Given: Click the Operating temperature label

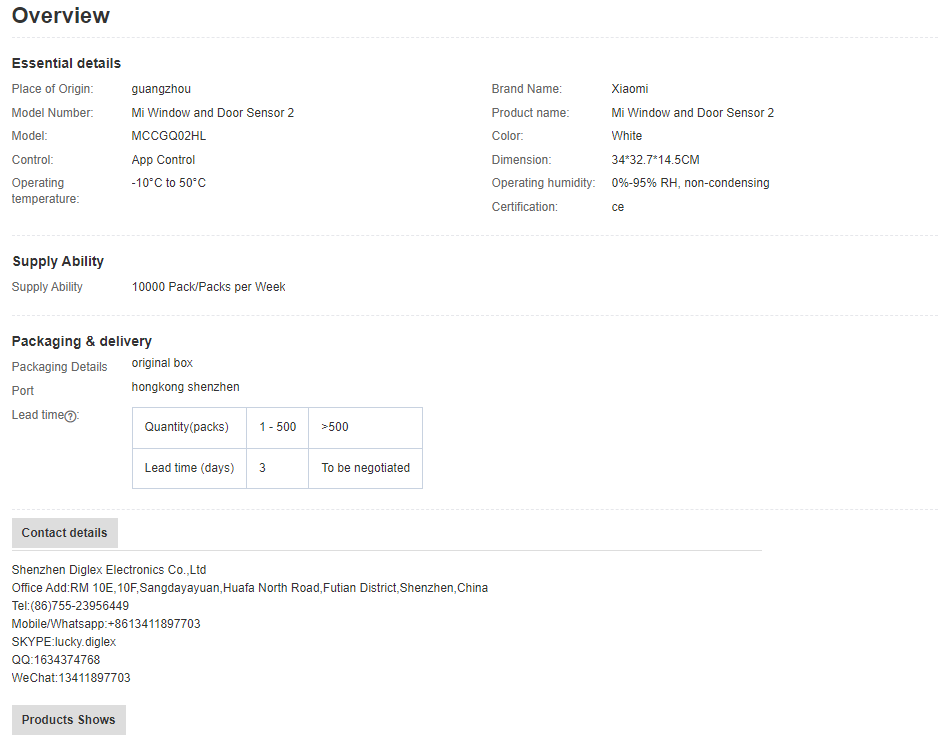Looking at the screenshot, I should [46, 191].
